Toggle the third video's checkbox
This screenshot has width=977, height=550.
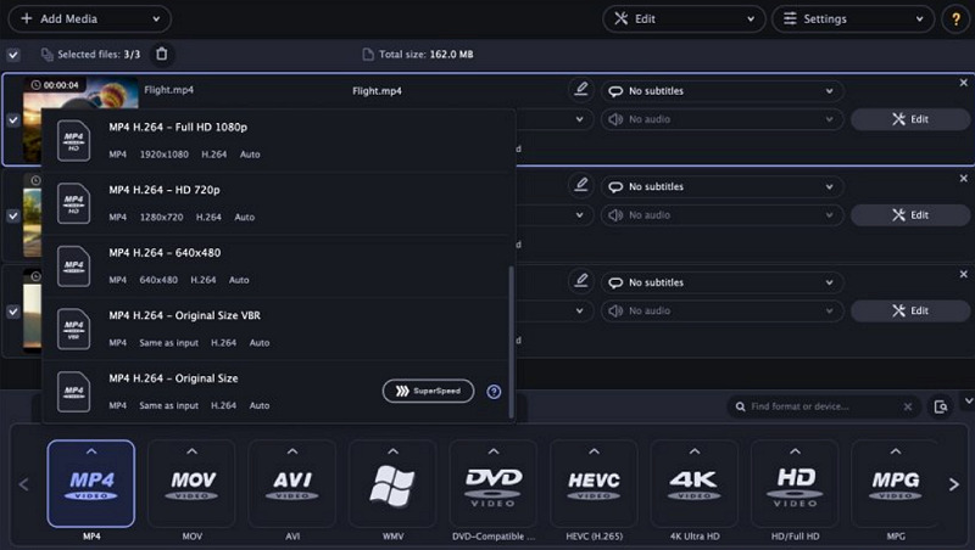[x=13, y=311]
